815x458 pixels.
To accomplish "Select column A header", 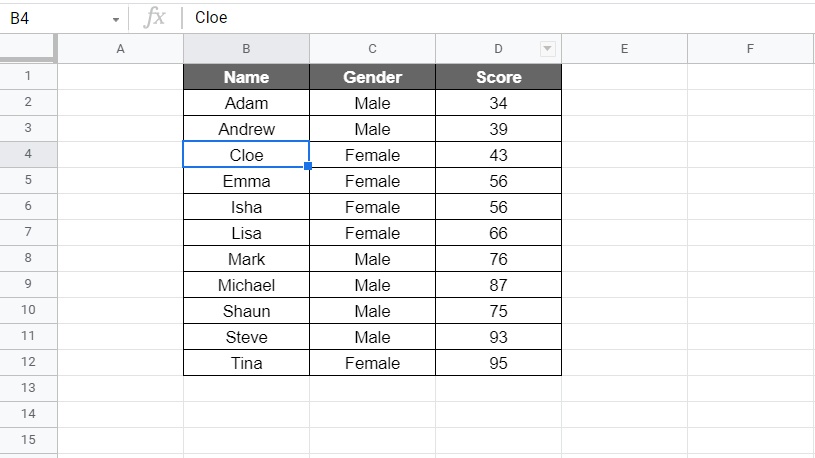I will click(x=121, y=49).
